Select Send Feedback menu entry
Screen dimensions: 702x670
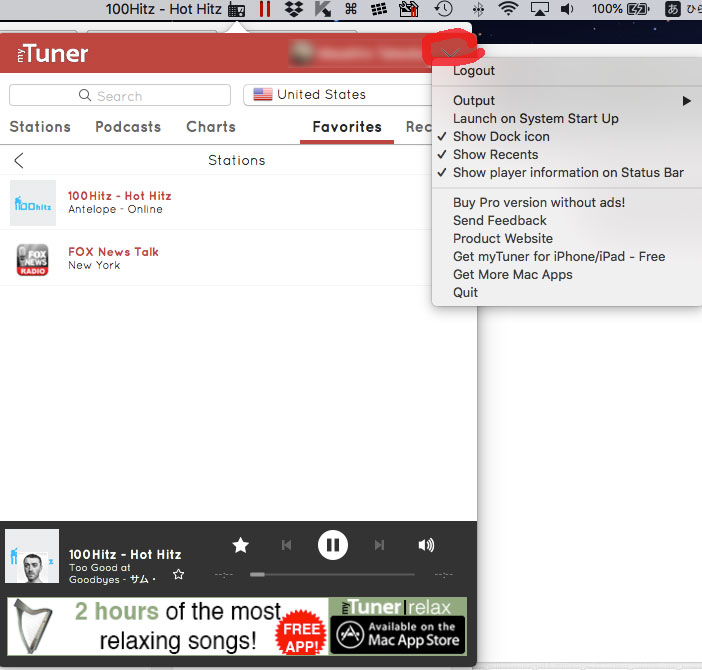567,221
